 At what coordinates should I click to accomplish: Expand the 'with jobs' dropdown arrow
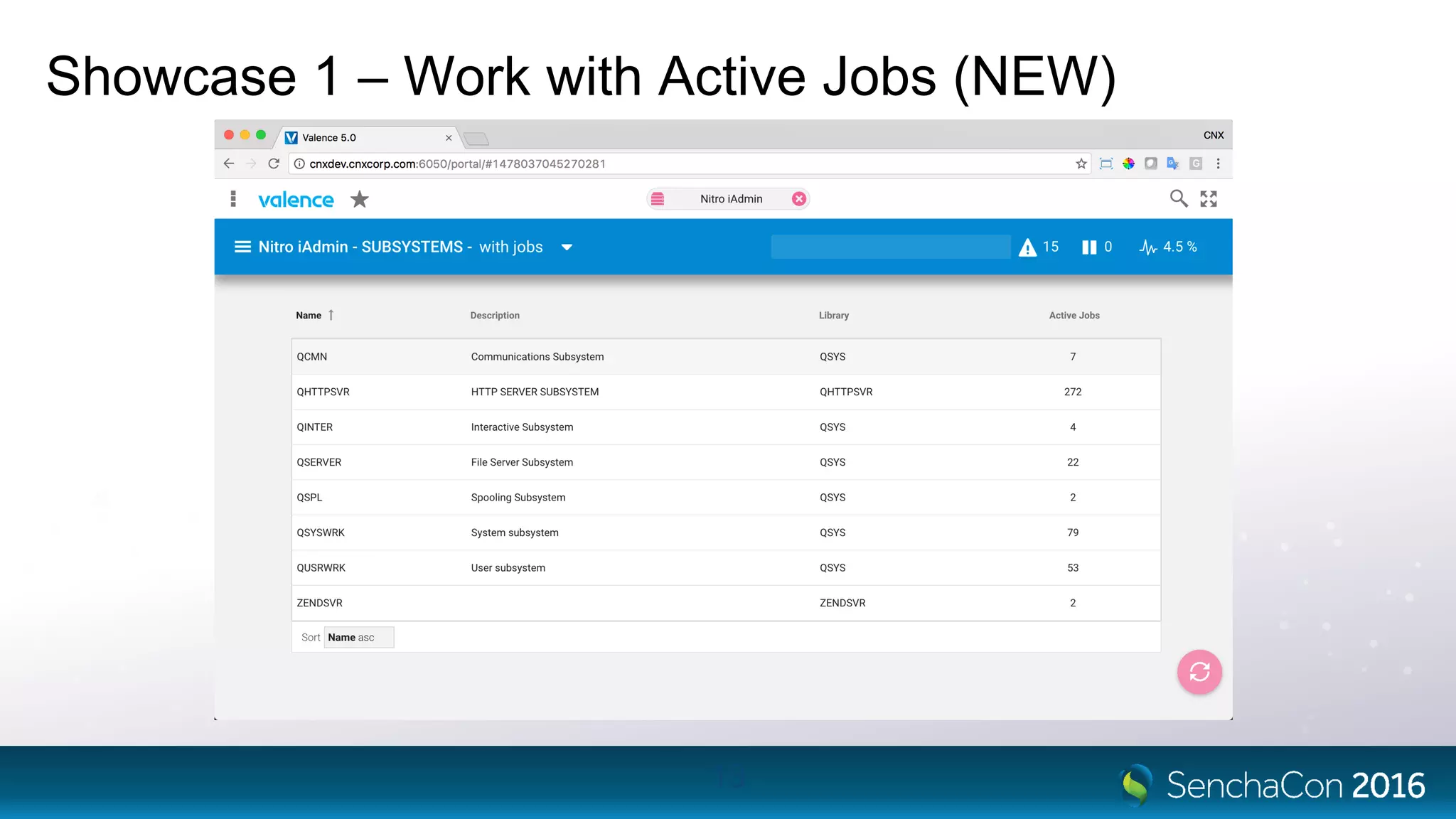click(567, 247)
